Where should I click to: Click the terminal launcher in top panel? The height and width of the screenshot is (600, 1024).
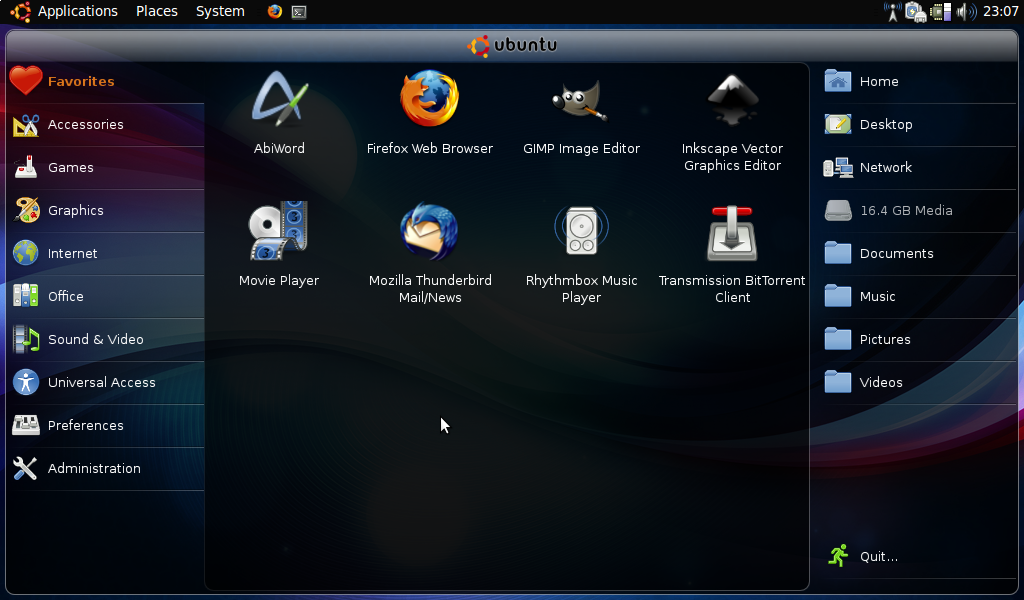click(x=299, y=12)
